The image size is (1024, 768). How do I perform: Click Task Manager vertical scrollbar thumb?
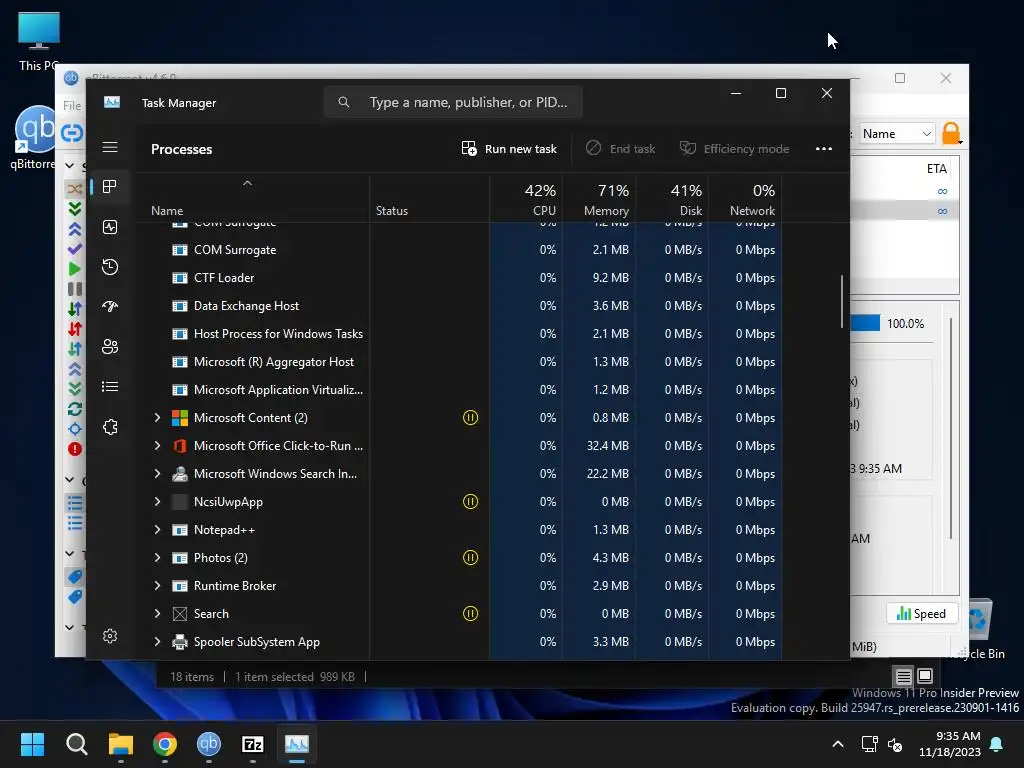[x=842, y=301]
